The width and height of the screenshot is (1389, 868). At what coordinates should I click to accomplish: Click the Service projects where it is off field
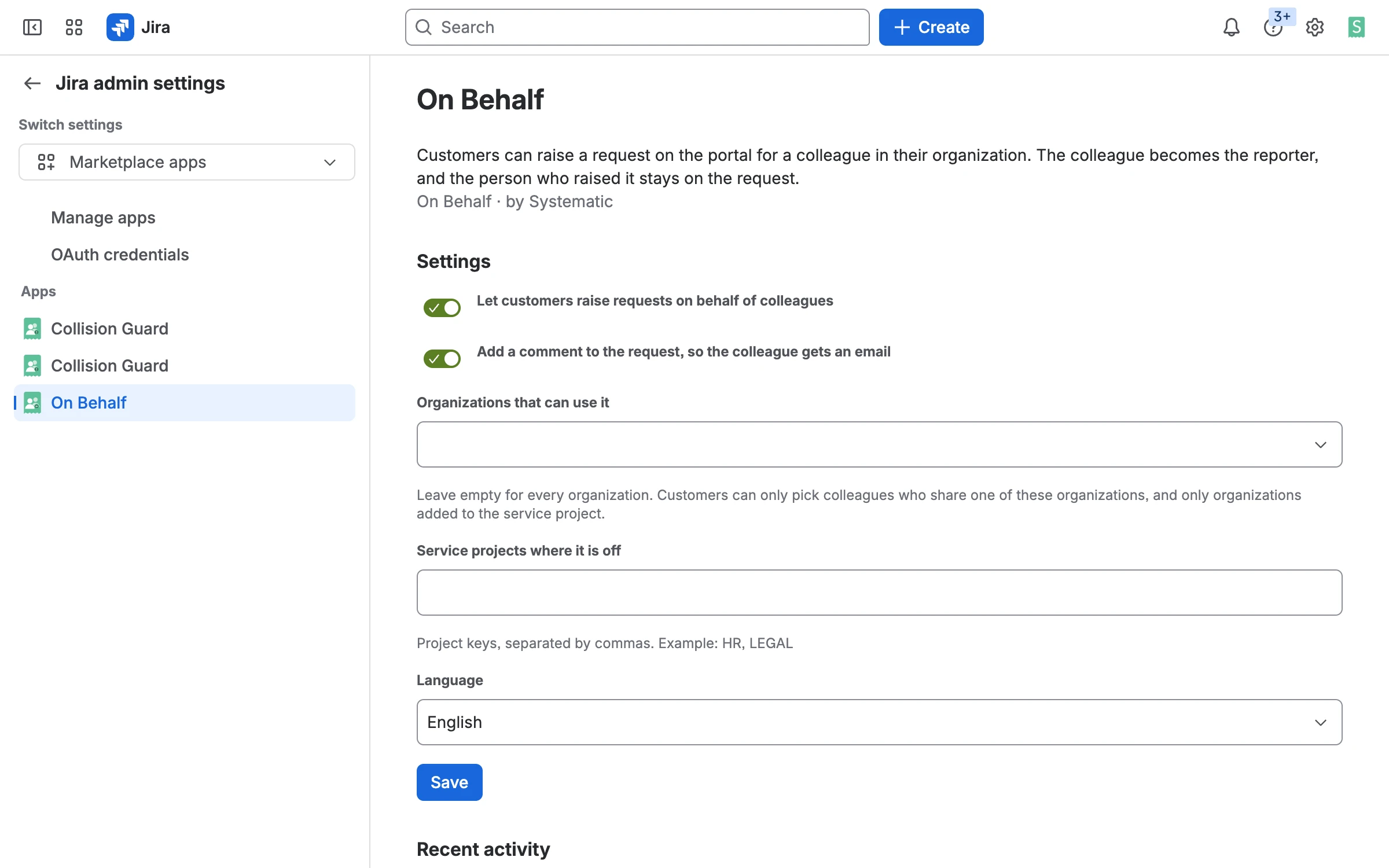pos(880,593)
